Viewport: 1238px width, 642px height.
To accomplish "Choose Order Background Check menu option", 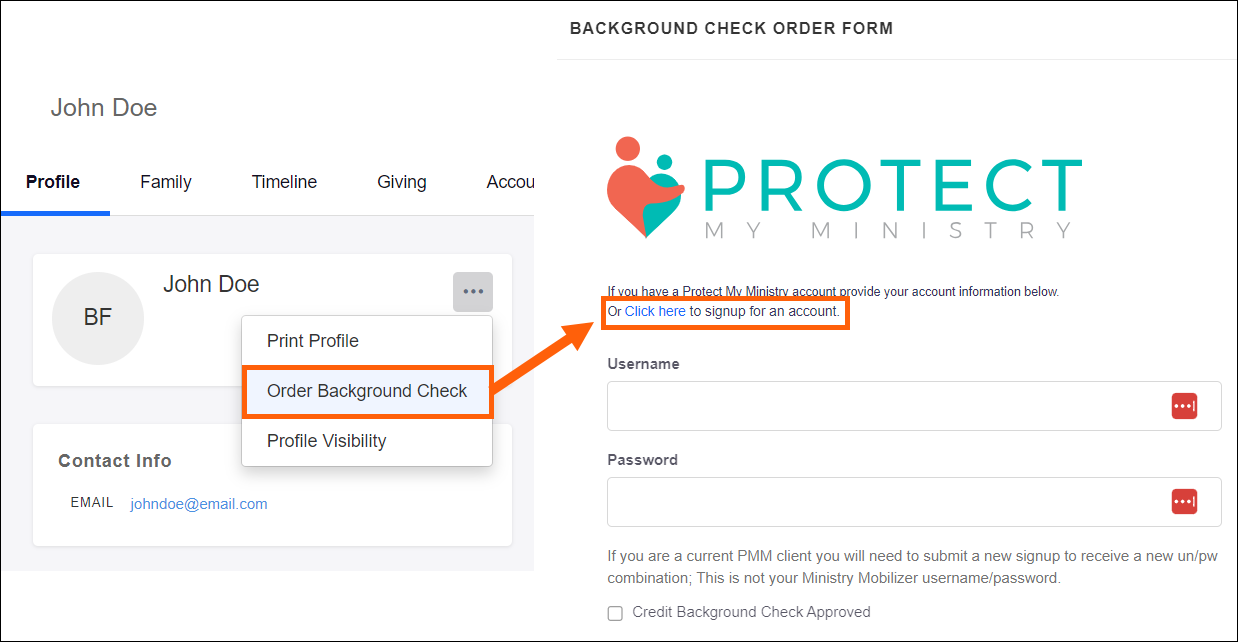I will point(367,391).
